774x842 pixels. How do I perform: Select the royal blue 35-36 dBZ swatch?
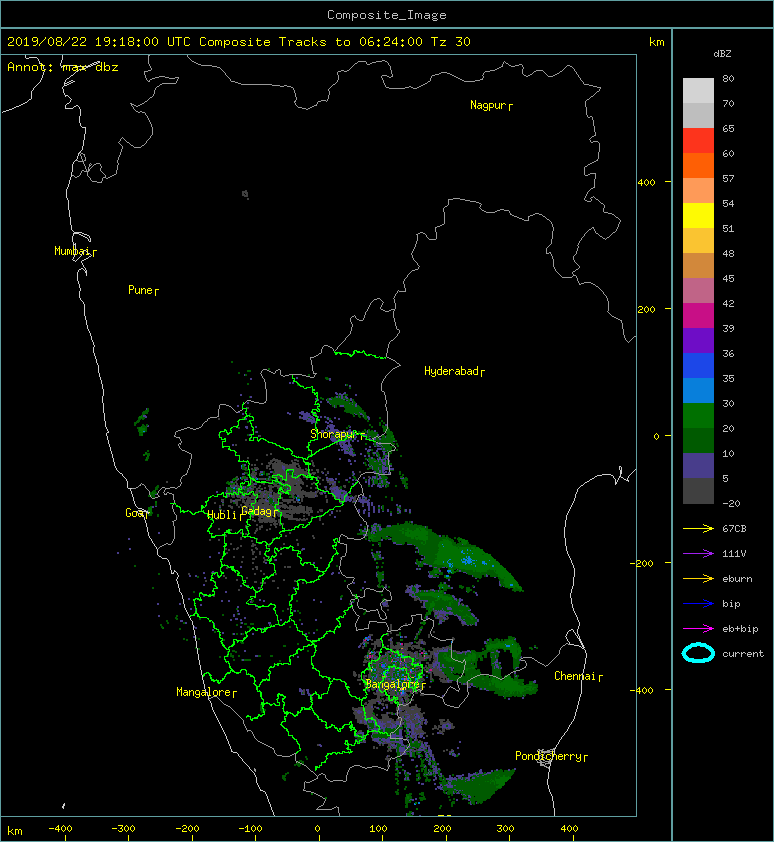698,365
